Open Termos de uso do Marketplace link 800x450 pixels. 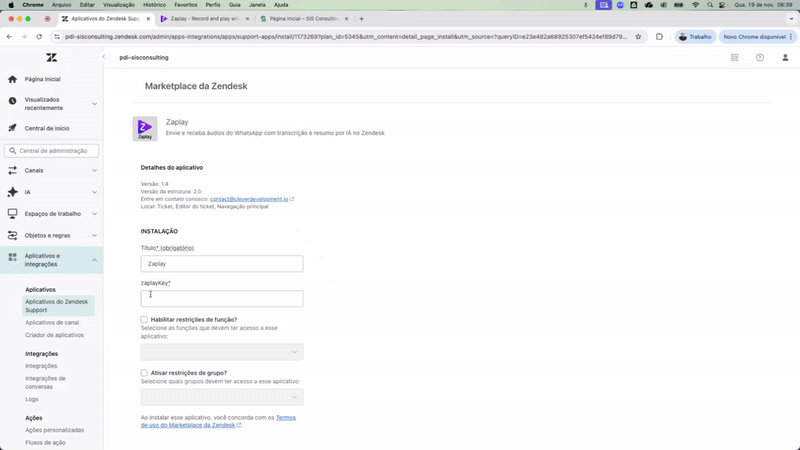[218, 421]
